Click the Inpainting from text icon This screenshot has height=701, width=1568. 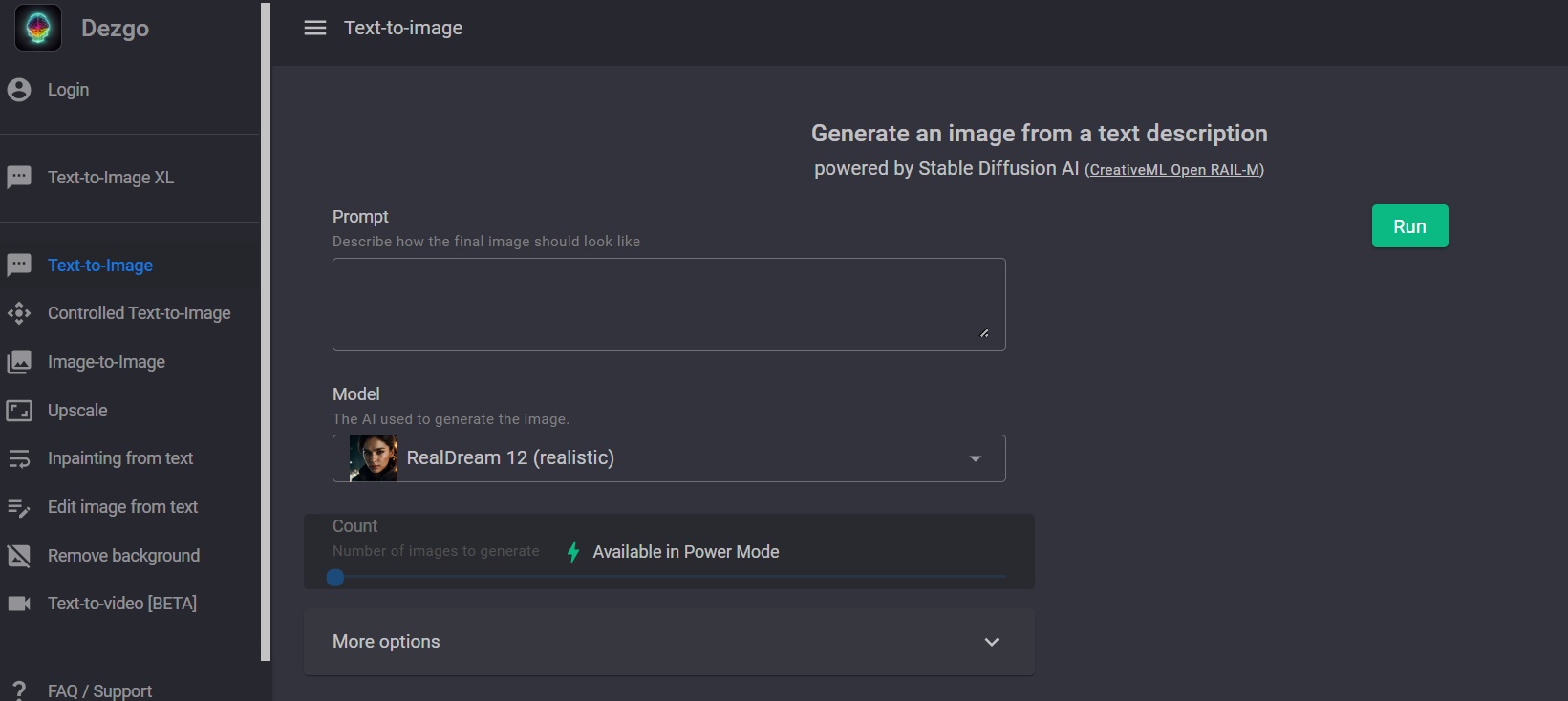tap(19, 459)
